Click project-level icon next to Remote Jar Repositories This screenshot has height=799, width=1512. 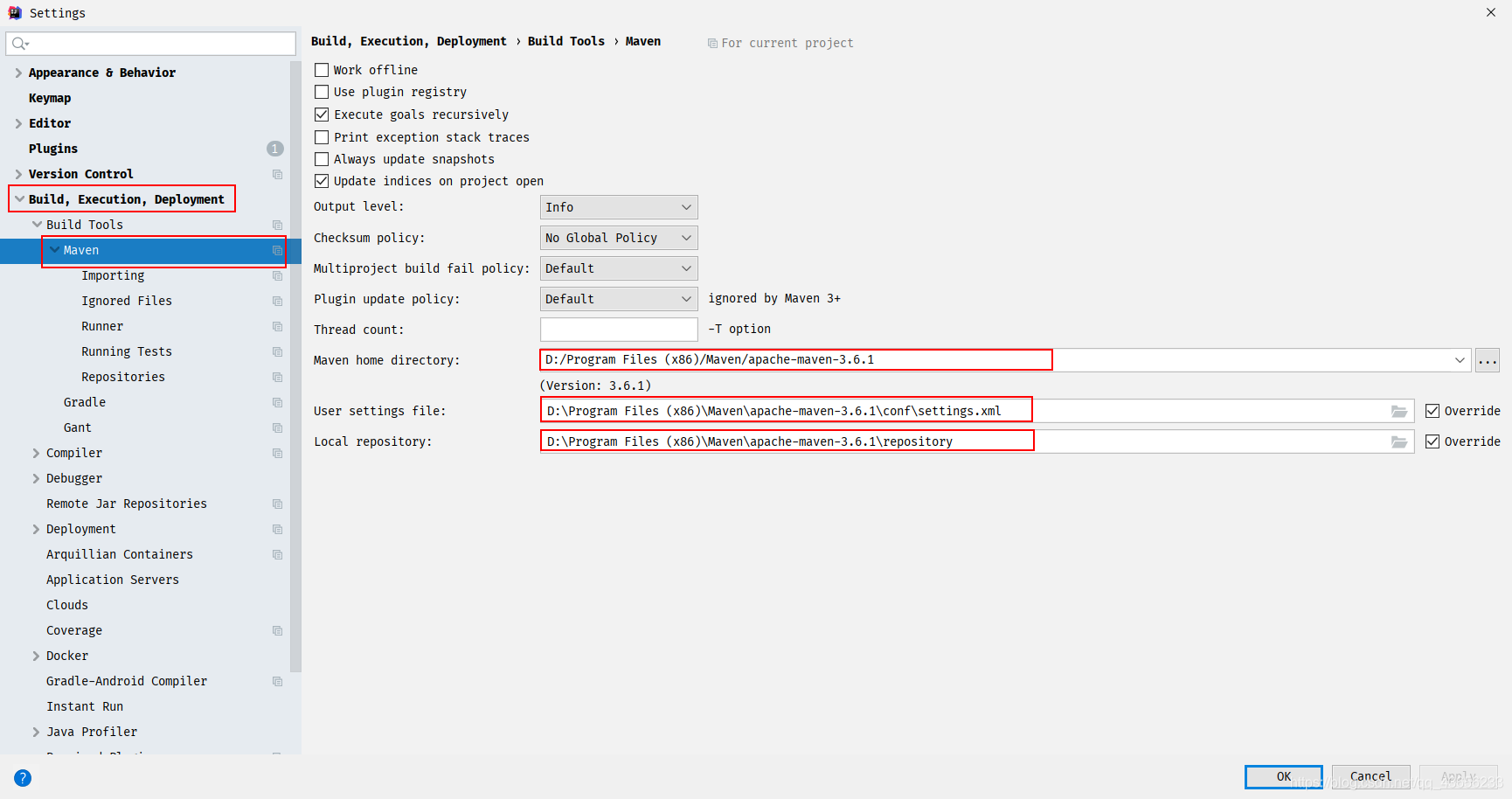pos(277,504)
